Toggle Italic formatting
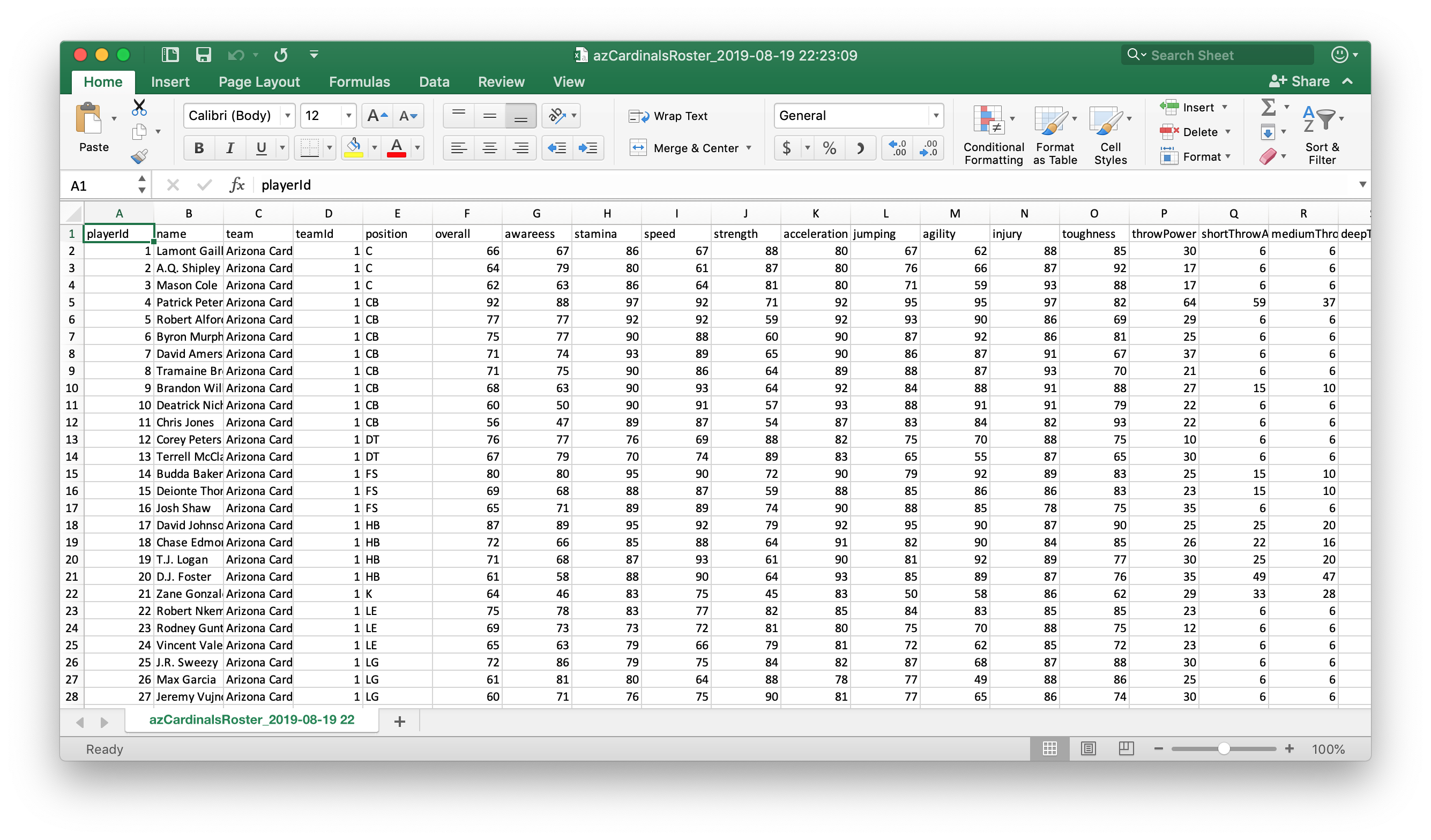 click(x=229, y=148)
